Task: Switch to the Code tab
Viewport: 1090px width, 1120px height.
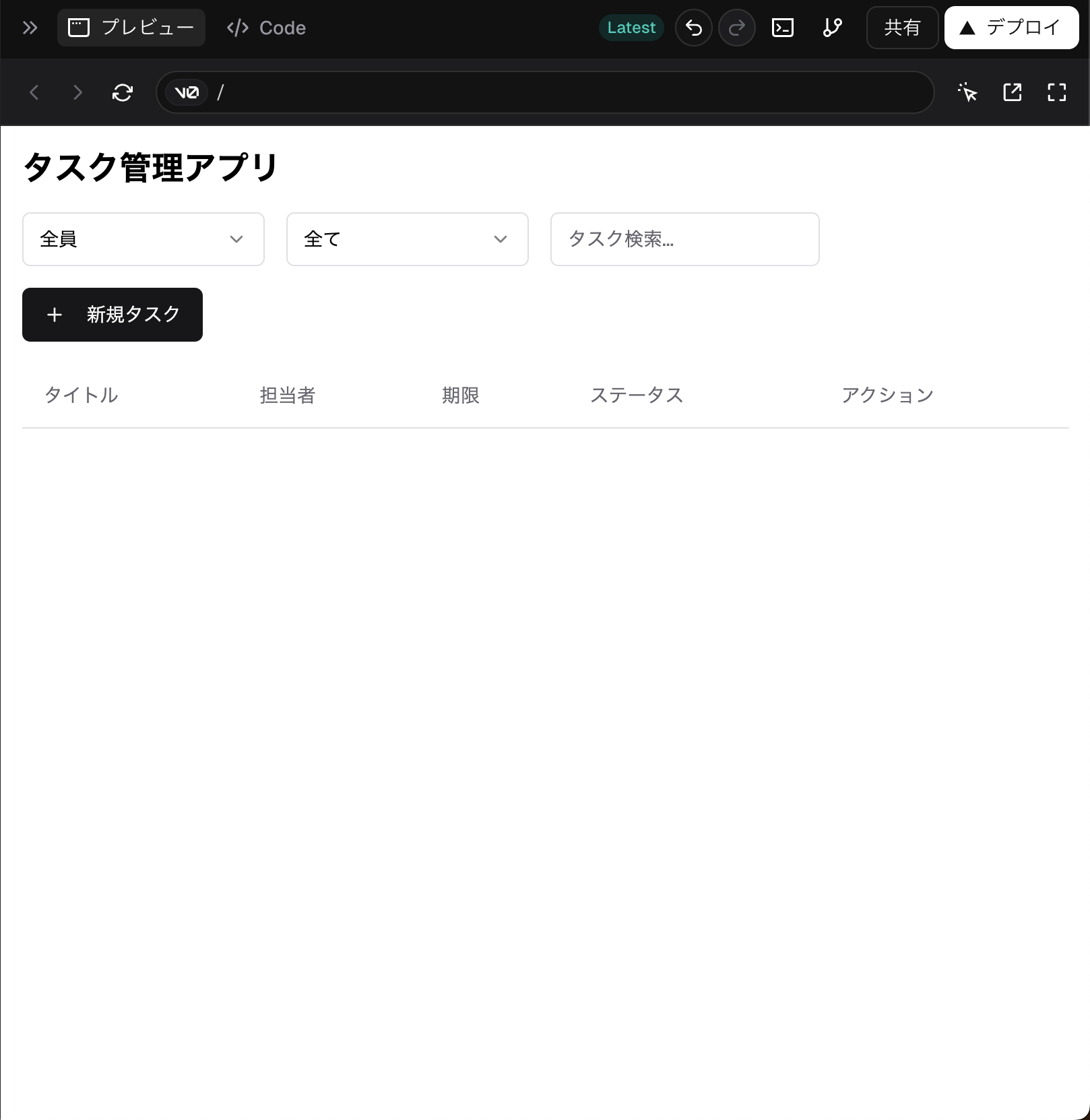Action: [x=265, y=28]
